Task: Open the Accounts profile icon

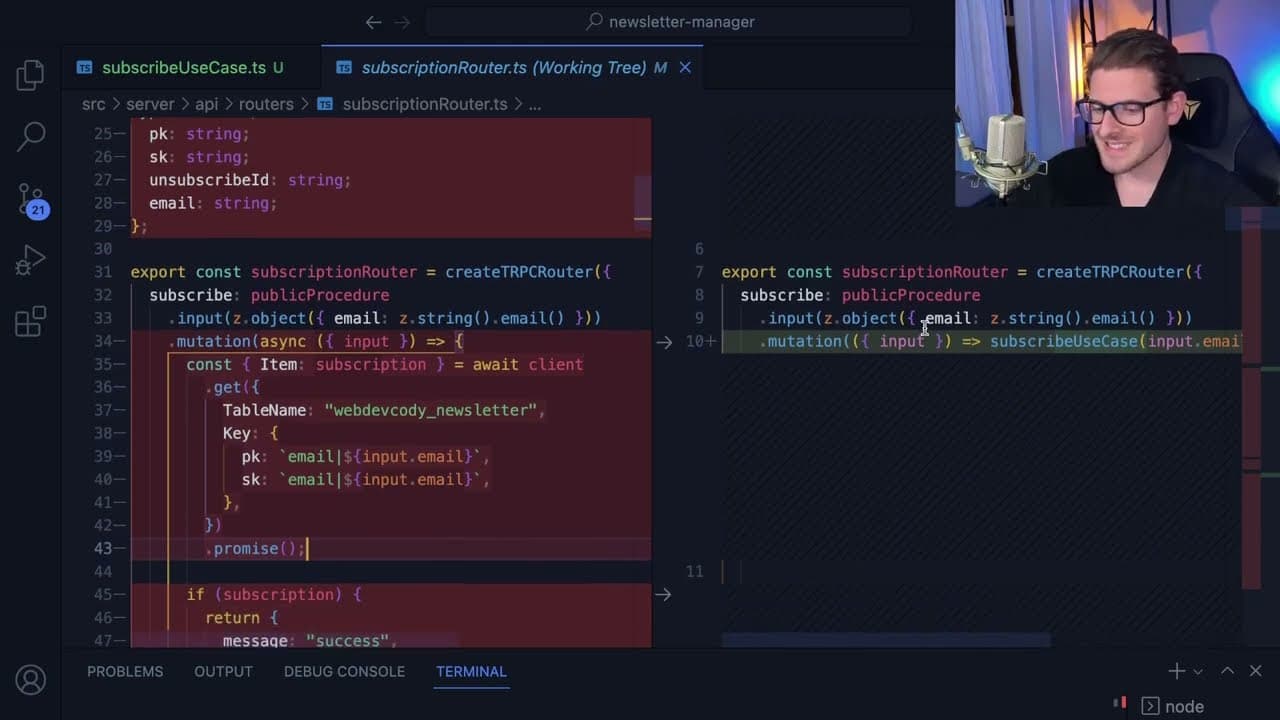Action: point(30,680)
